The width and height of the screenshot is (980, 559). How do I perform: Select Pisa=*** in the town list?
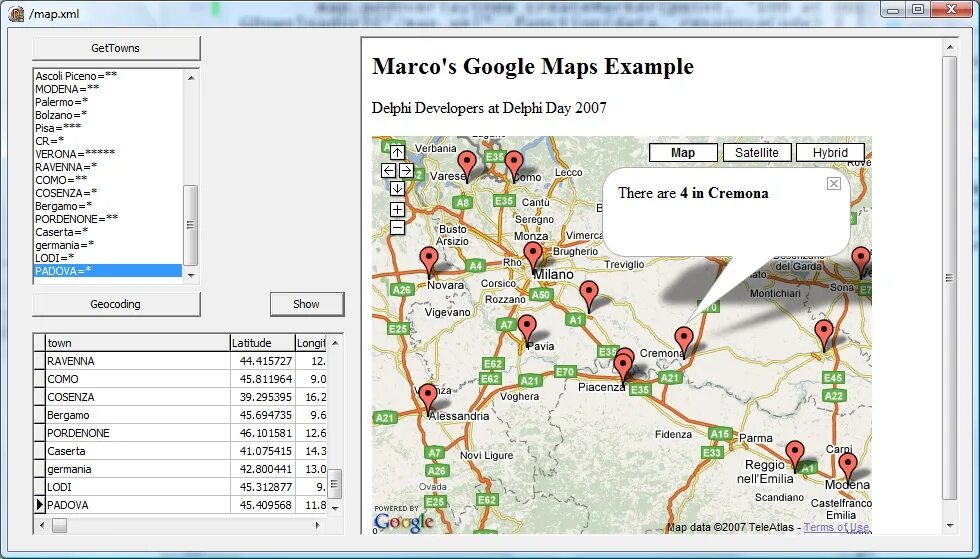pyautogui.click(x=108, y=128)
